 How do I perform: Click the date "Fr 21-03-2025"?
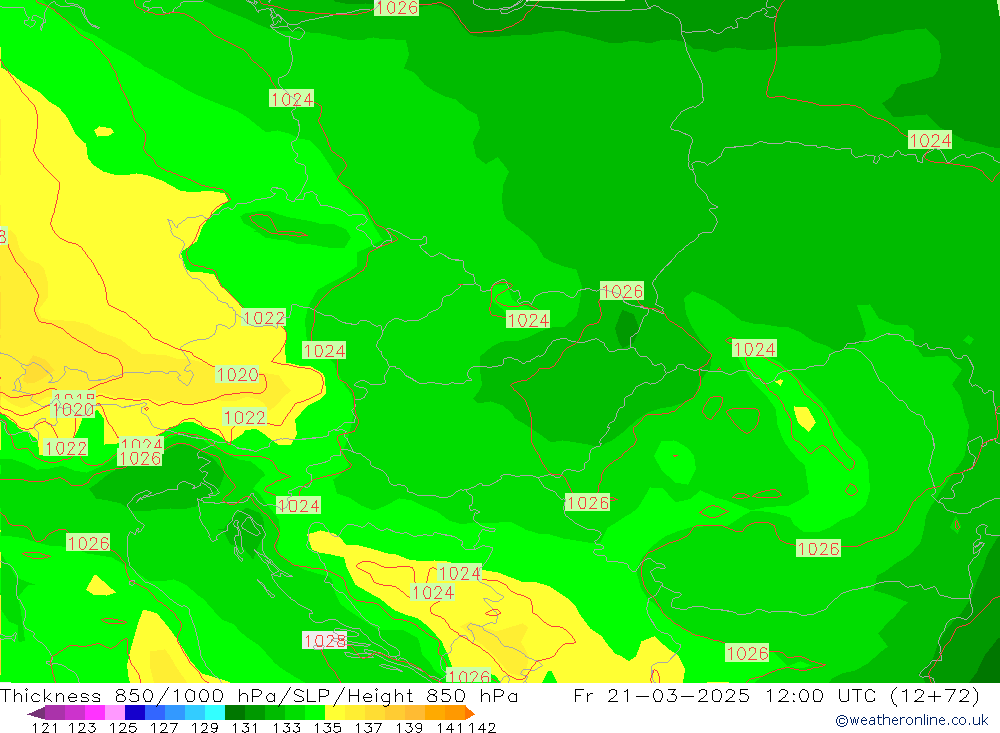662,695
